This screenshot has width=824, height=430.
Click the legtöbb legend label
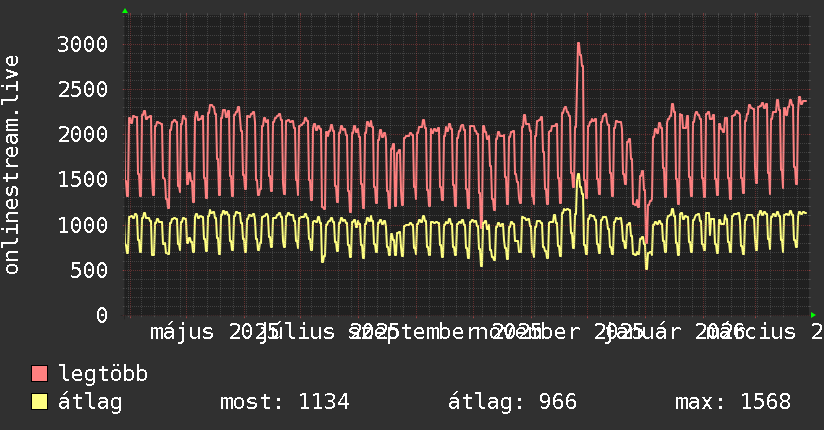(103, 373)
